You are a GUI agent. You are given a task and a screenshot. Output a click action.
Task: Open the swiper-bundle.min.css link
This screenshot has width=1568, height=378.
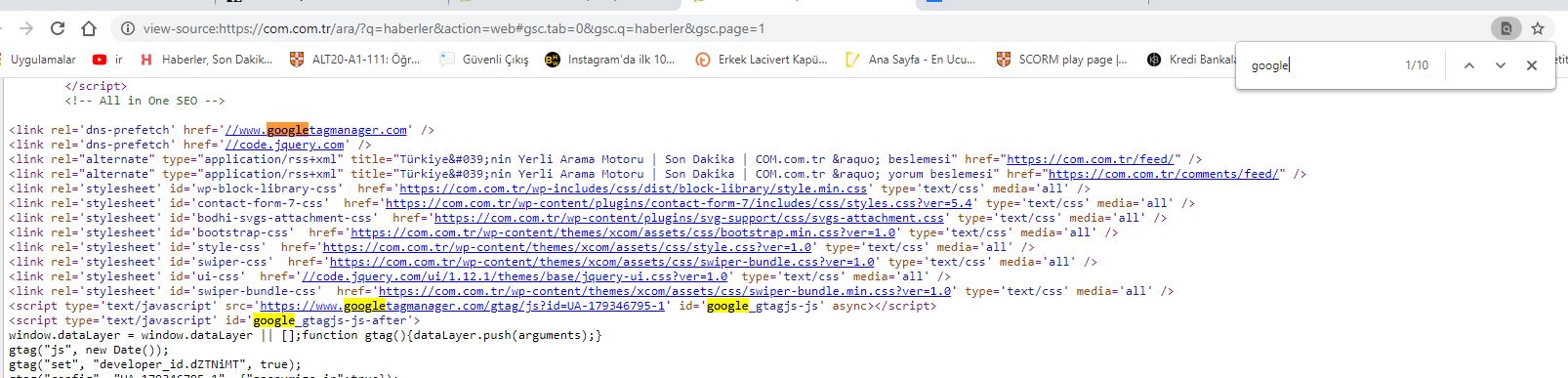point(665,291)
